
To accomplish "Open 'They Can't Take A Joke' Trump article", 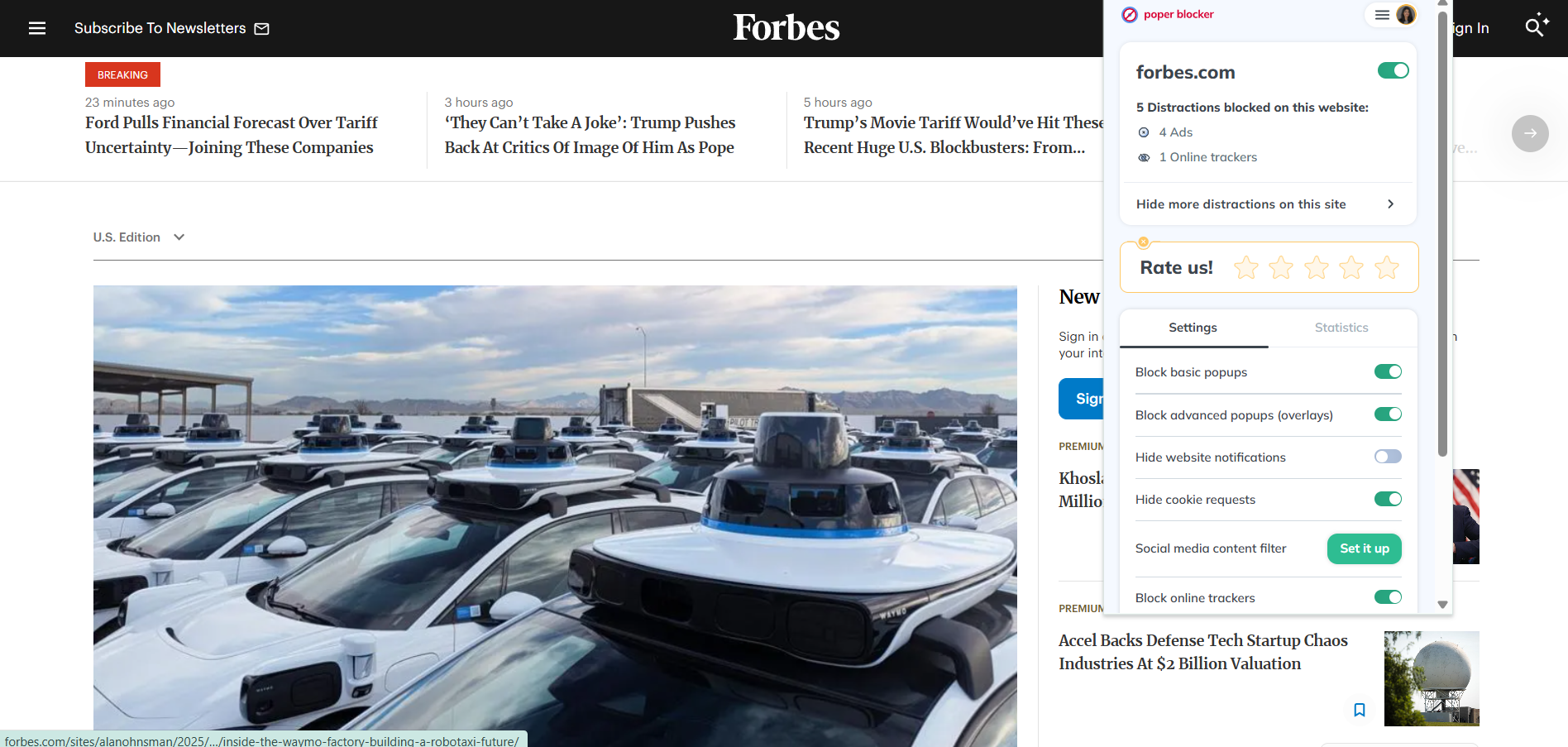I will point(590,135).
